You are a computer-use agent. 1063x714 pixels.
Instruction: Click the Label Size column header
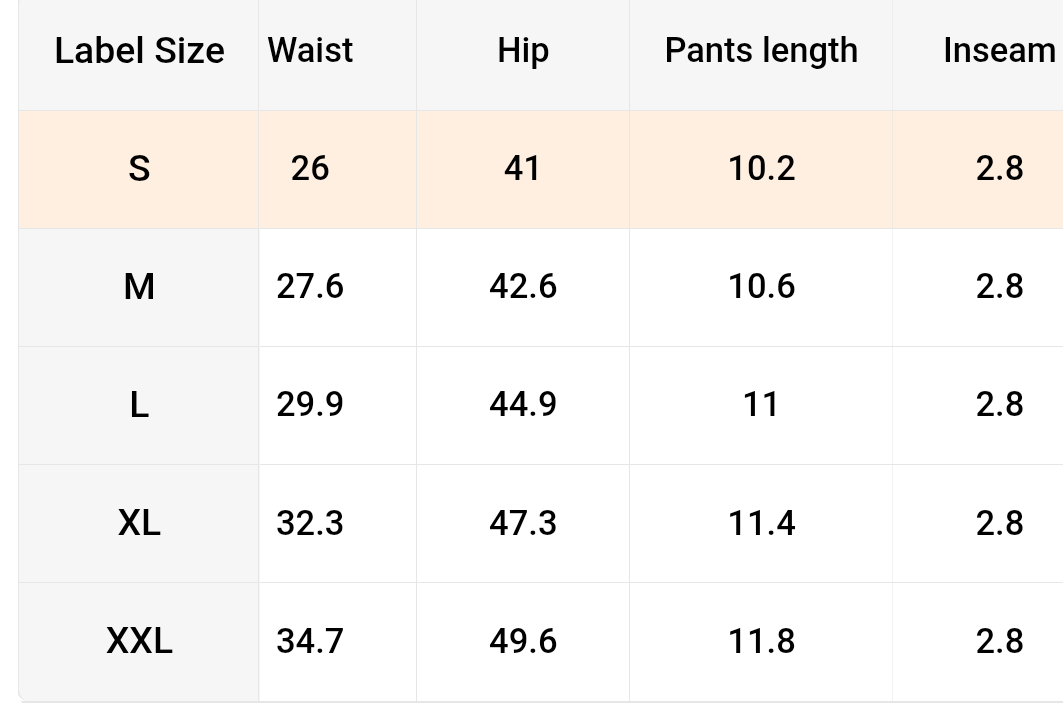pyautogui.click(x=139, y=51)
